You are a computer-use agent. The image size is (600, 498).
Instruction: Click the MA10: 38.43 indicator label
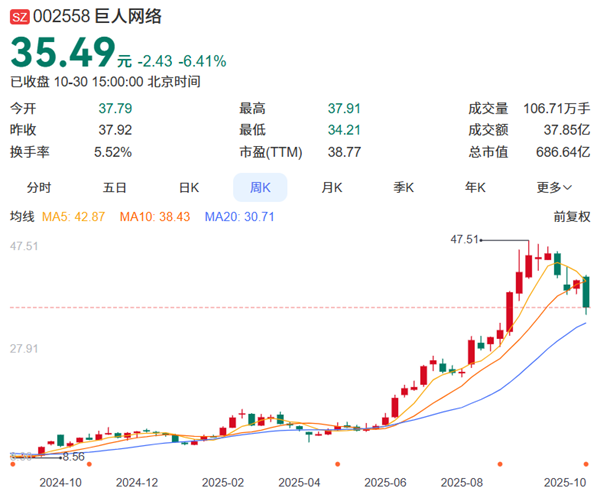(155, 217)
